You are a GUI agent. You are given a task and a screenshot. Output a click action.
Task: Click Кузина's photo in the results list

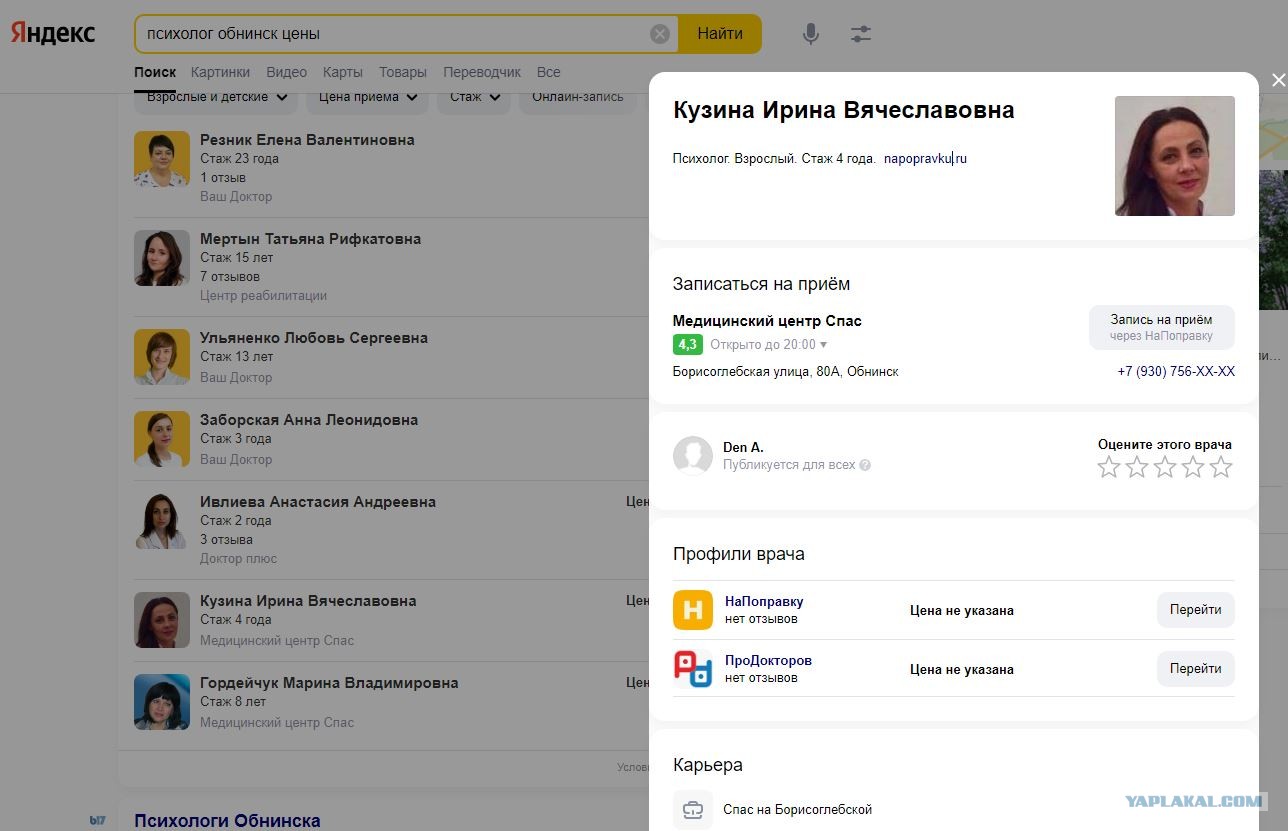[x=162, y=620]
